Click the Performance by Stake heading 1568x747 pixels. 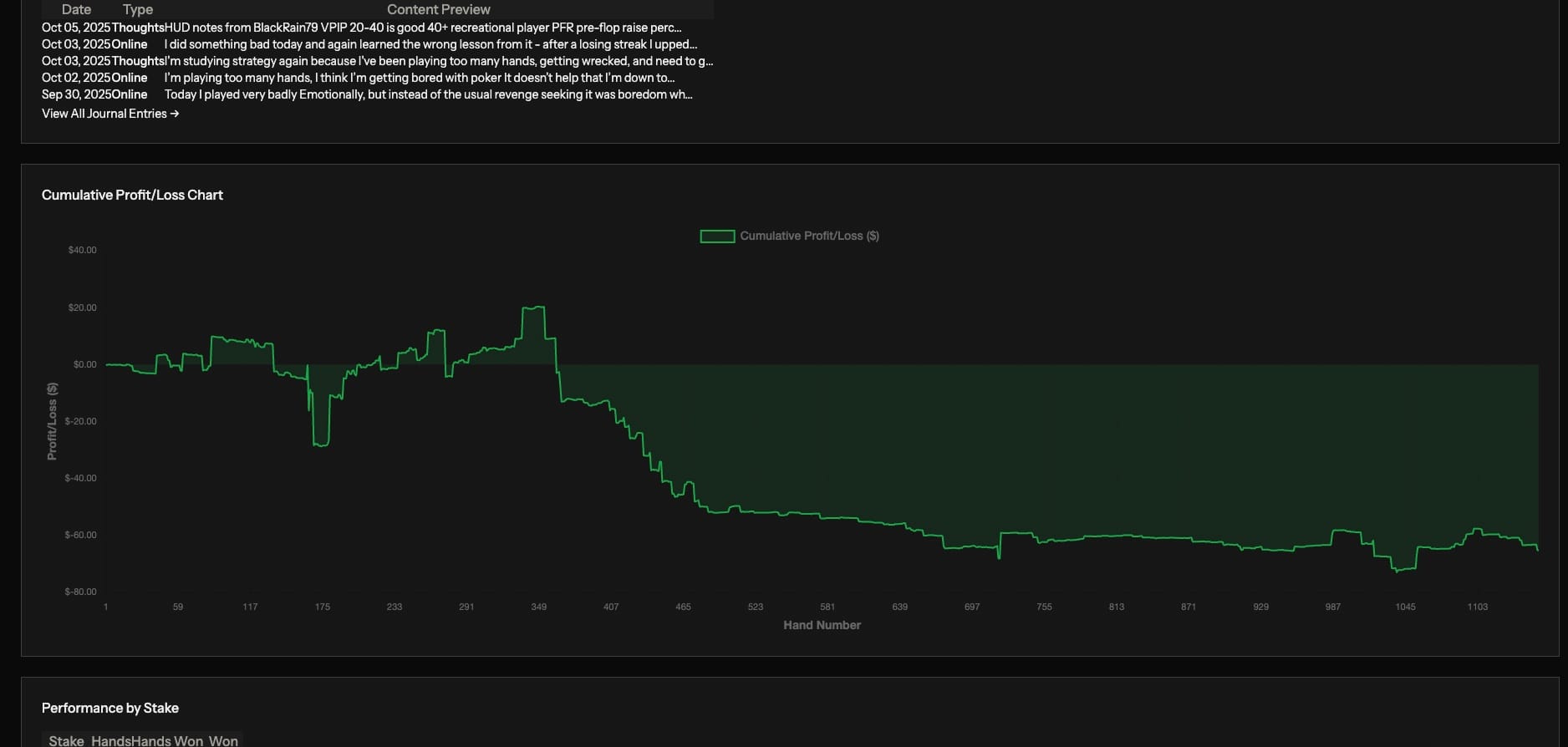[x=110, y=708]
